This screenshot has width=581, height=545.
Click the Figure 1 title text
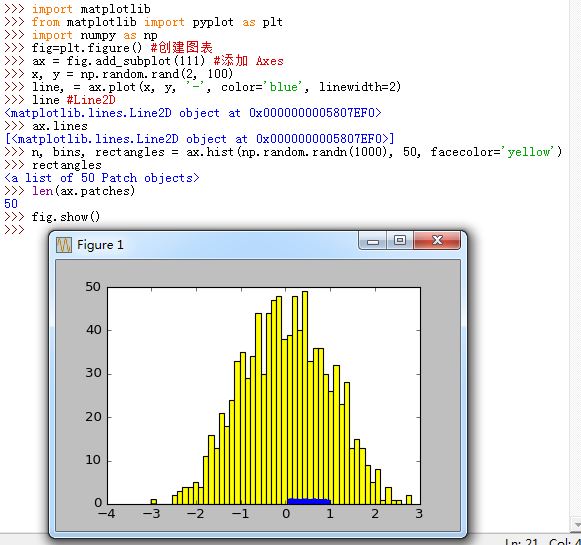[100, 245]
